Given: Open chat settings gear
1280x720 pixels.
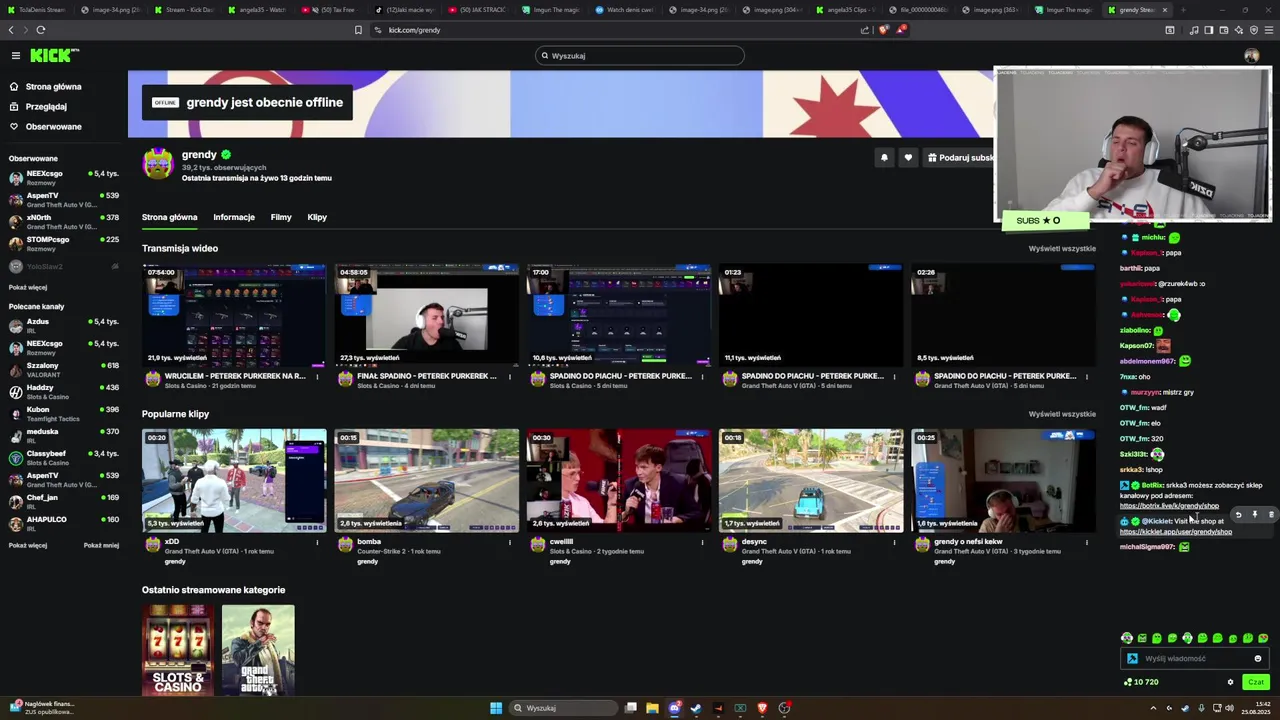Looking at the screenshot, I should pyautogui.click(x=1231, y=682).
